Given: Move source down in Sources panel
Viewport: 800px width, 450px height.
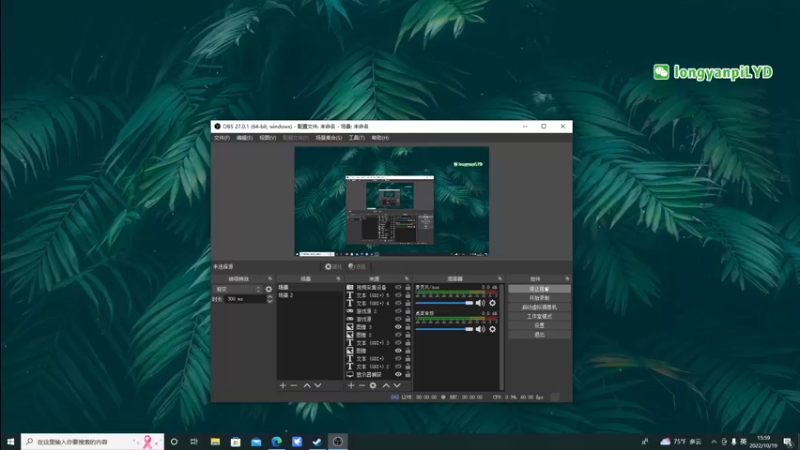Looking at the screenshot, I should [397, 386].
